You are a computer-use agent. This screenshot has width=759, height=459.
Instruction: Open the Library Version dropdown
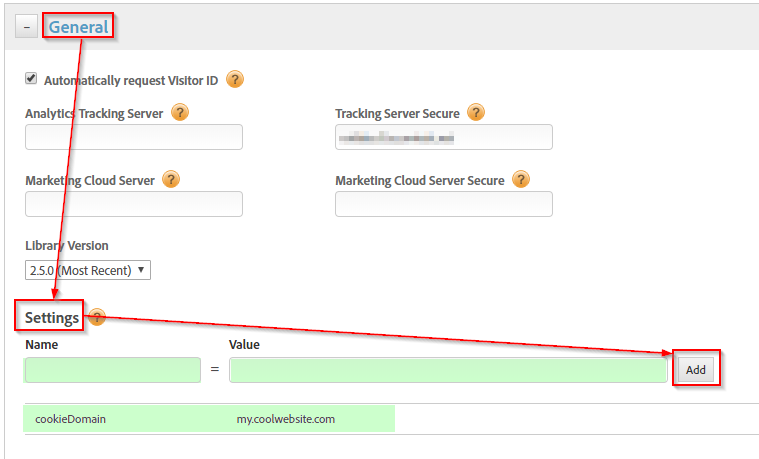click(x=88, y=269)
